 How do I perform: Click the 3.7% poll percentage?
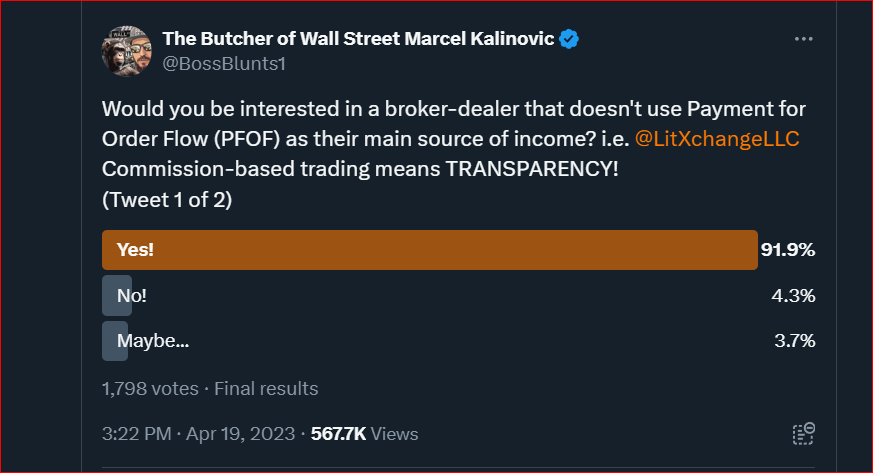pyautogui.click(x=795, y=340)
